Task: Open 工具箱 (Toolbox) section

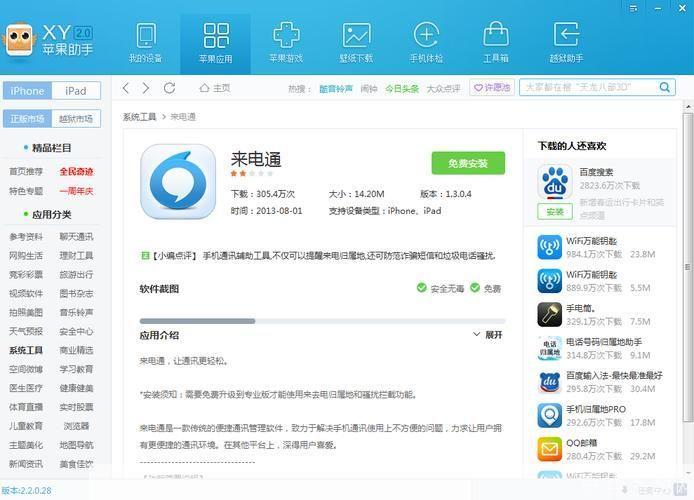Action: click(496, 41)
